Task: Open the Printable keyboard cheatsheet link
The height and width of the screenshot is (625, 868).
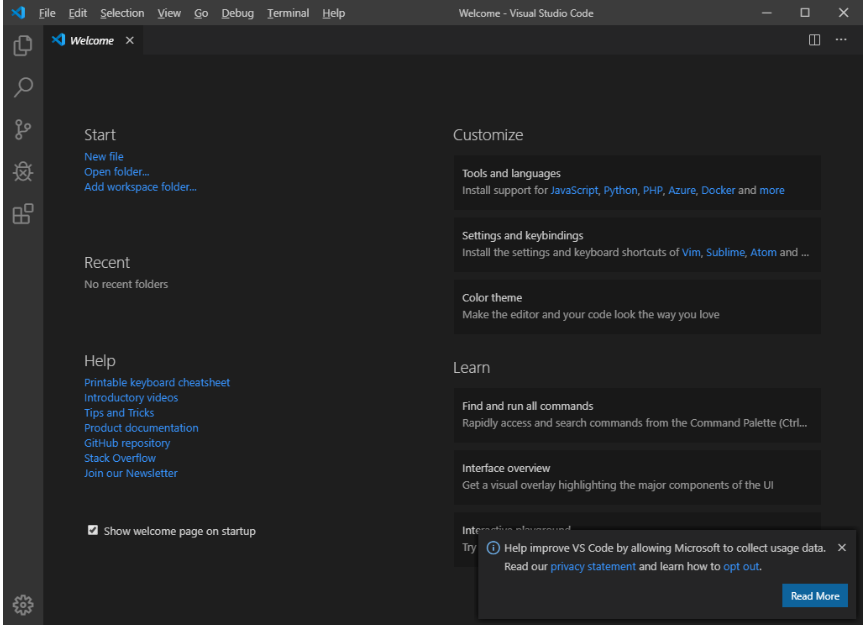Action: 157,383
